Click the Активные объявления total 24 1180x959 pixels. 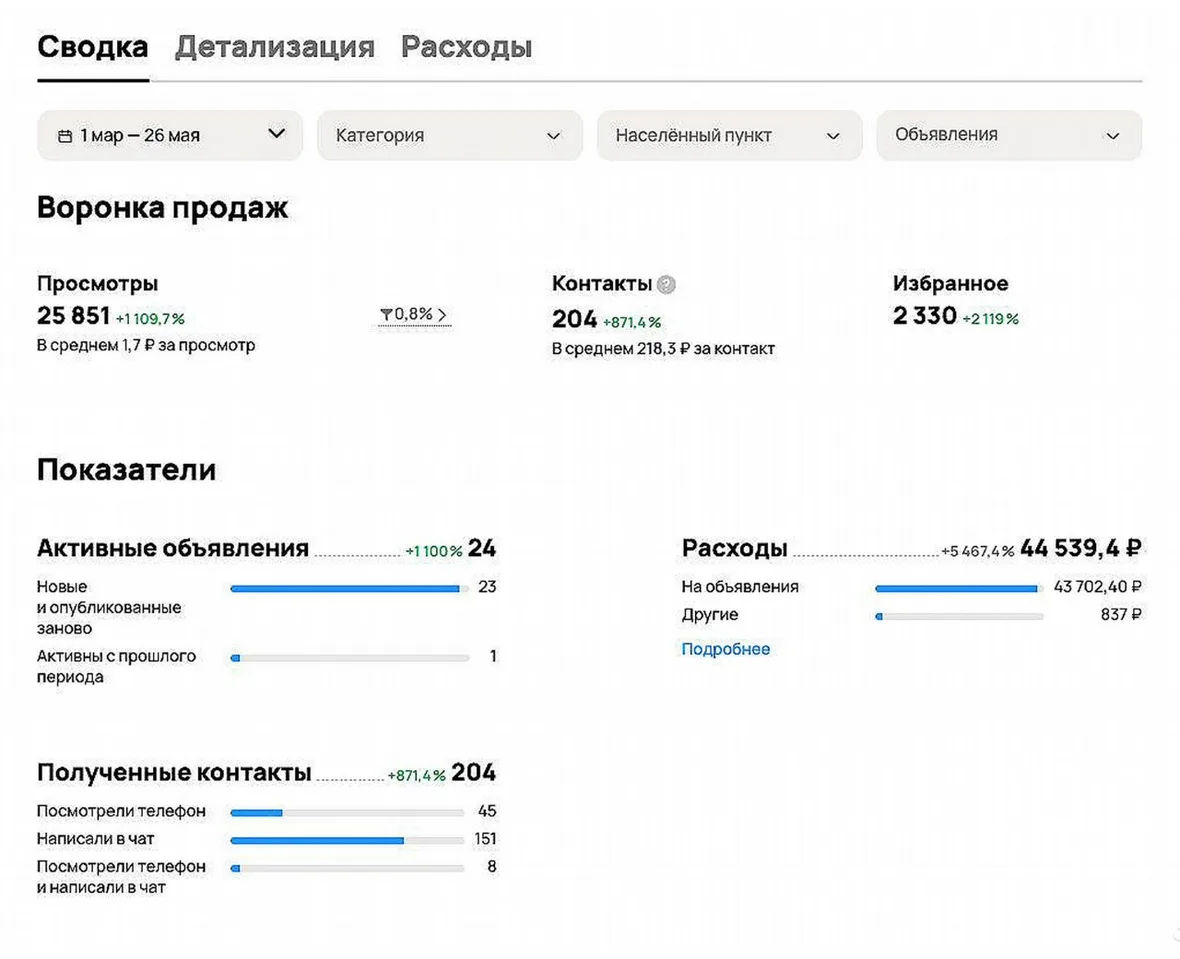pyautogui.click(x=482, y=548)
